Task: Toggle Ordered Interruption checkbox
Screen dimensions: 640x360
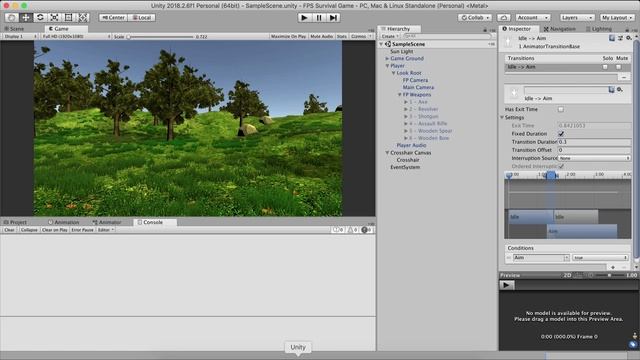Action: pyautogui.click(x=561, y=166)
